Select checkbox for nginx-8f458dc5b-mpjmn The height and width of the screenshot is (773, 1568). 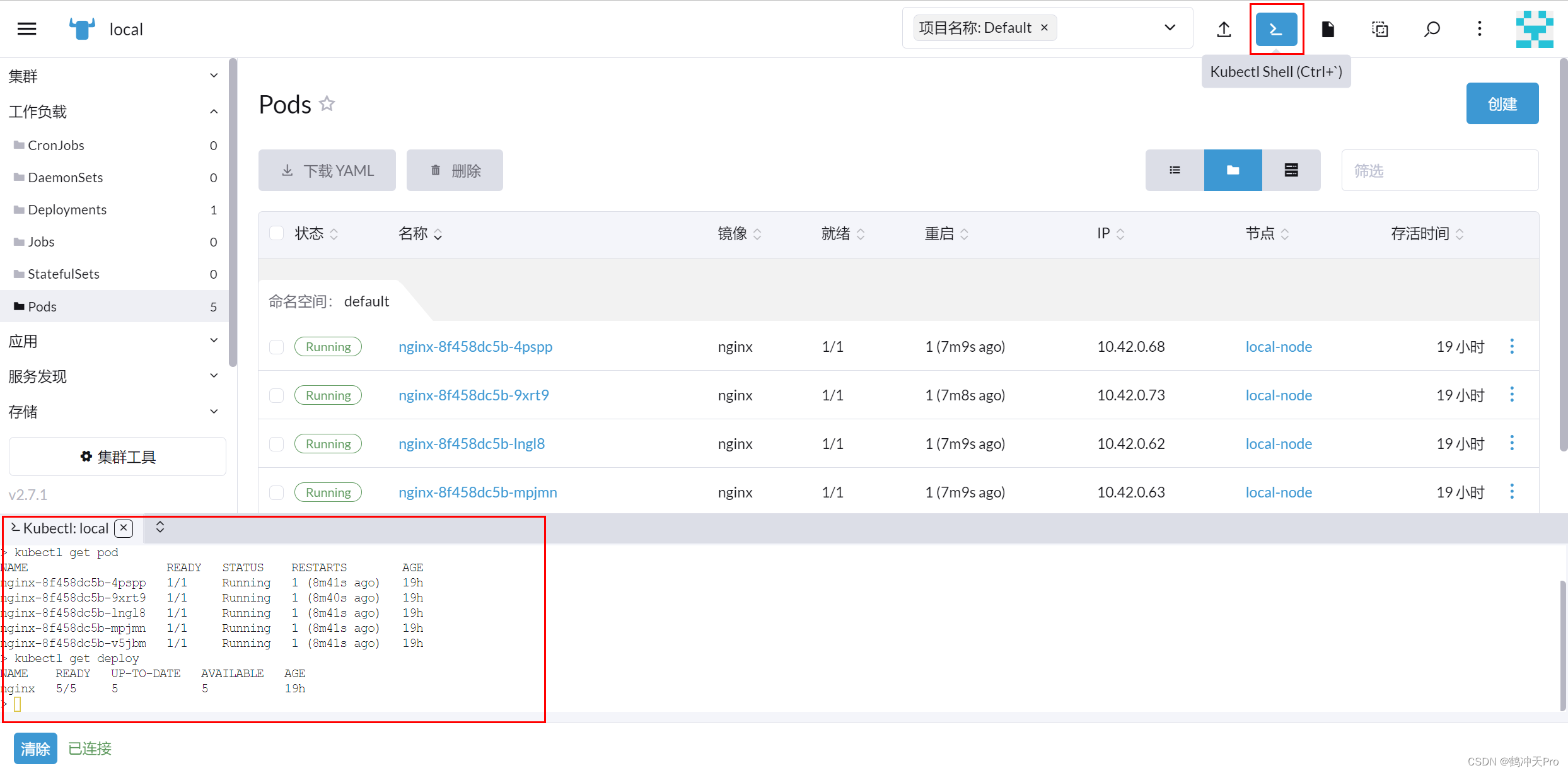coord(276,492)
